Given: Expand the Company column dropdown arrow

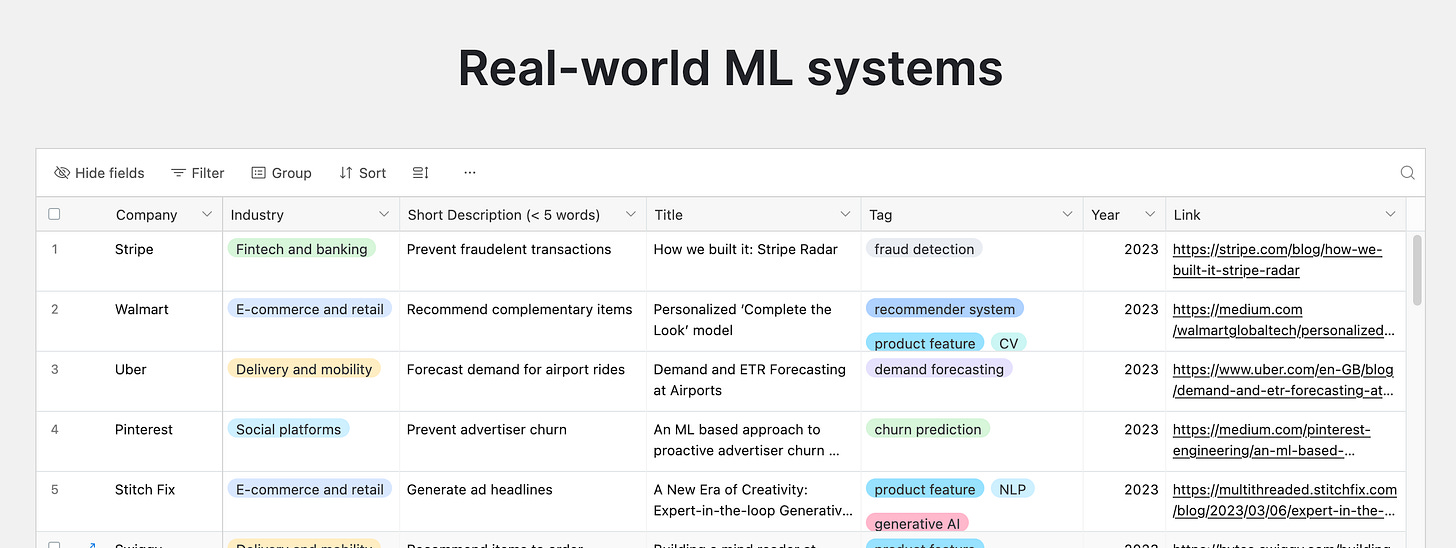Looking at the screenshot, I should click(207, 214).
